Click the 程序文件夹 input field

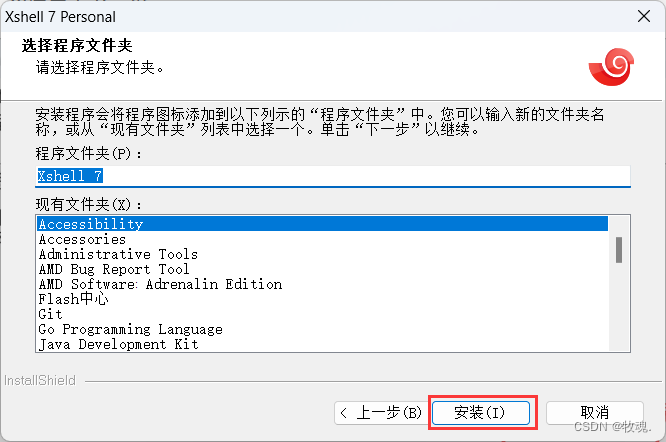[333, 176]
